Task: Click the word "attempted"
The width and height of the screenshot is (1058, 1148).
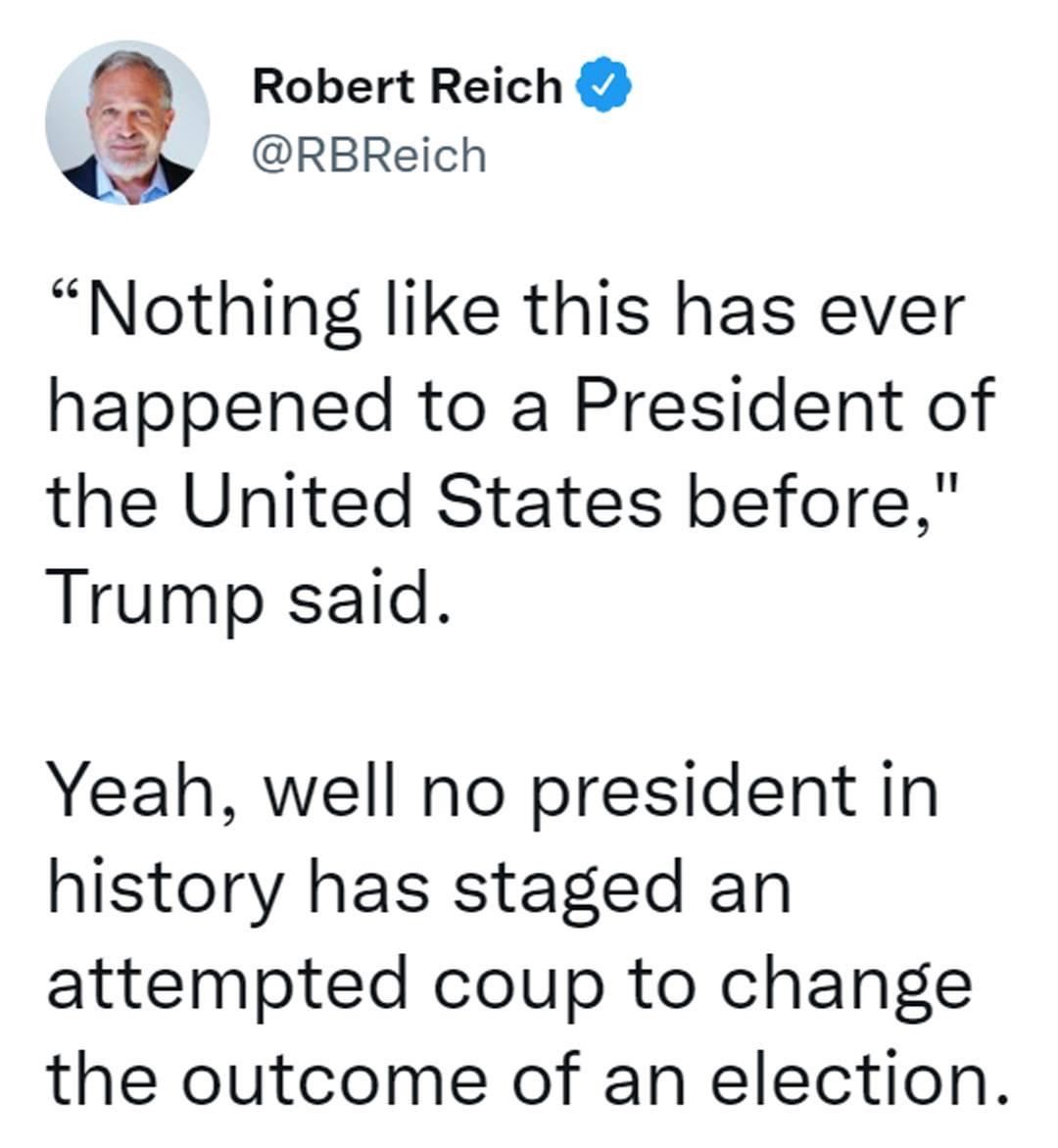Action: pos(226,983)
